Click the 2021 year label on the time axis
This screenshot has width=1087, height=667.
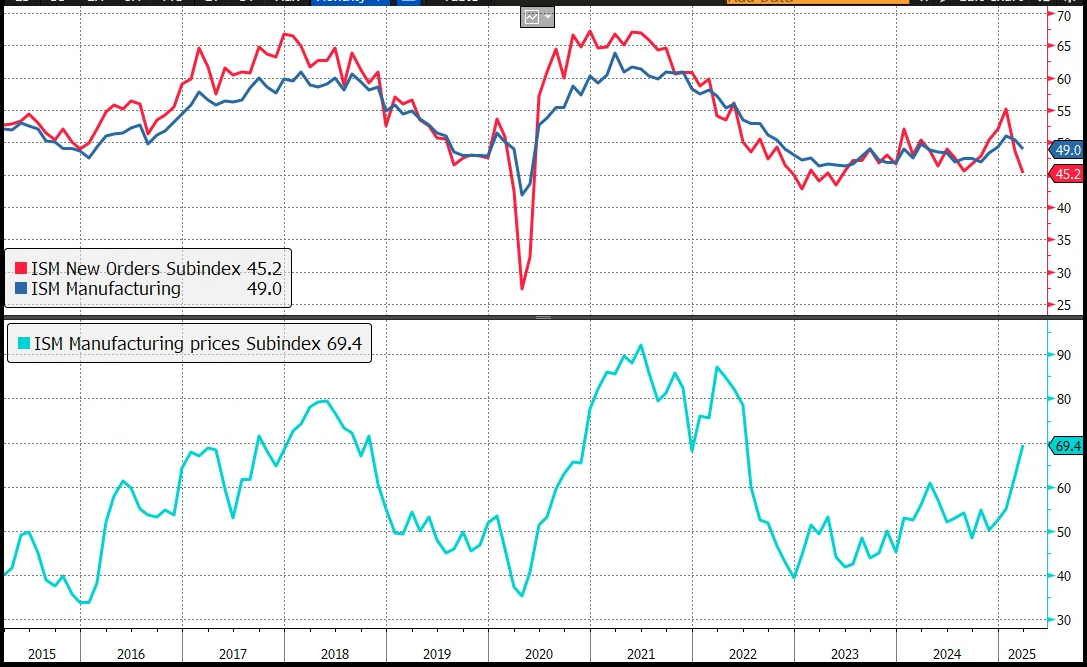(x=641, y=654)
